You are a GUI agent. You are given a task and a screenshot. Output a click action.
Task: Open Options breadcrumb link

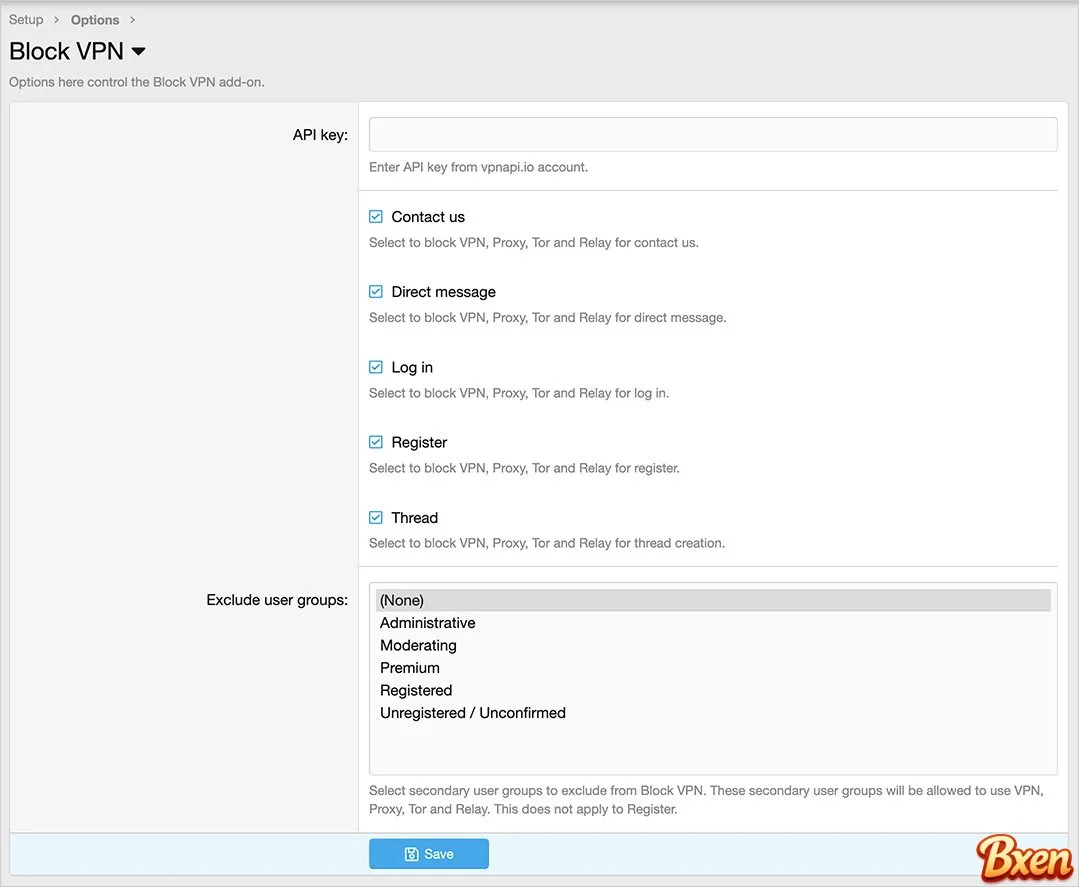point(95,20)
